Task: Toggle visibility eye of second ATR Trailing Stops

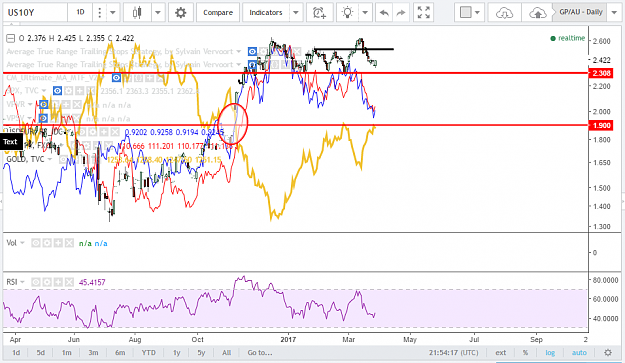Action: [252, 65]
